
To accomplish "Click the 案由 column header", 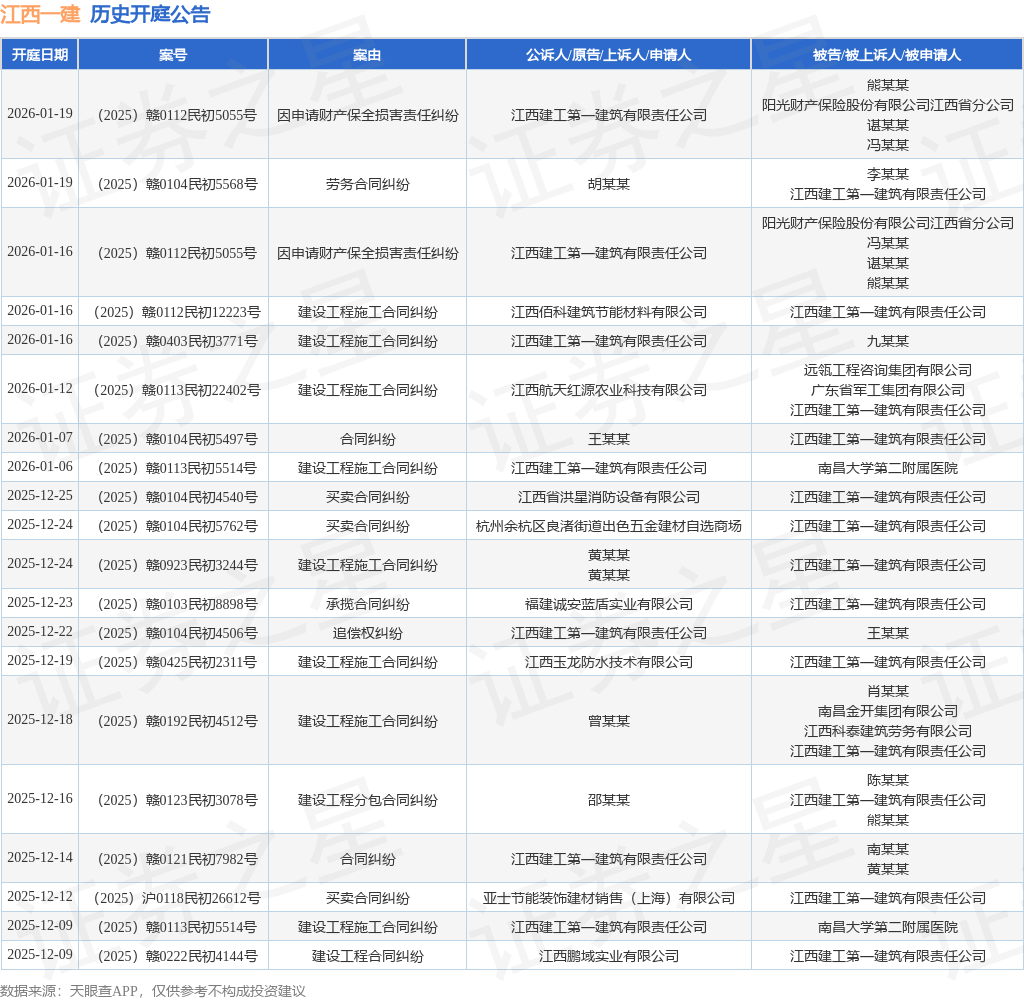I will click(367, 54).
